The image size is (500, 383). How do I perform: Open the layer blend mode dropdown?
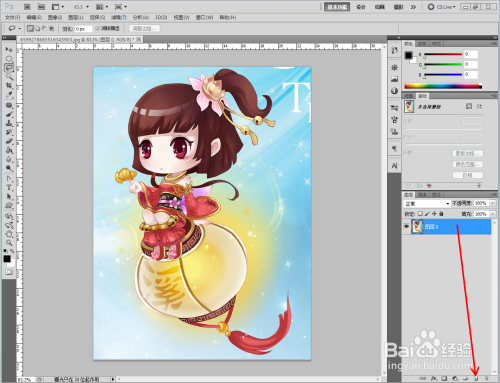pyautogui.click(x=427, y=203)
